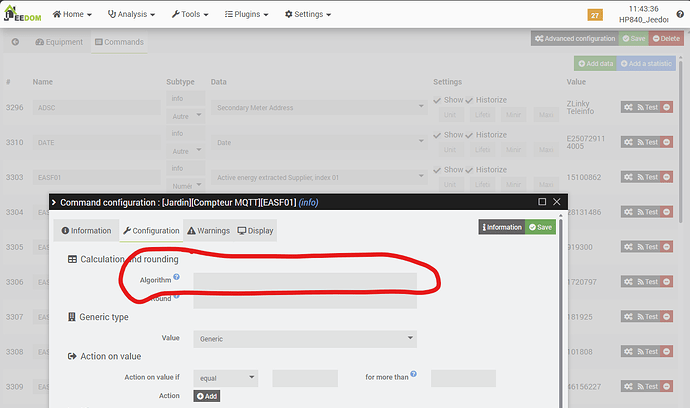Screen dimensions: 690x408
Task: Click the action value field after equal
Action: point(305,378)
